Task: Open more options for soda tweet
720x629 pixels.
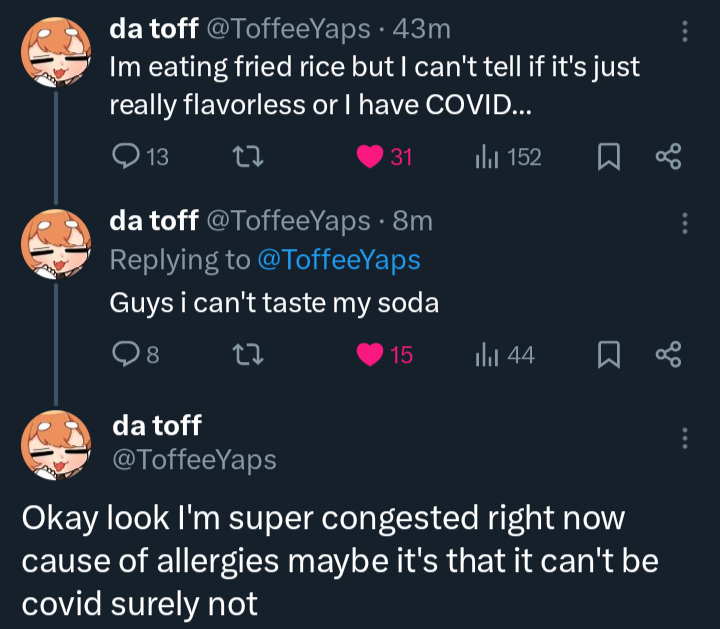Action: pyautogui.click(x=685, y=222)
